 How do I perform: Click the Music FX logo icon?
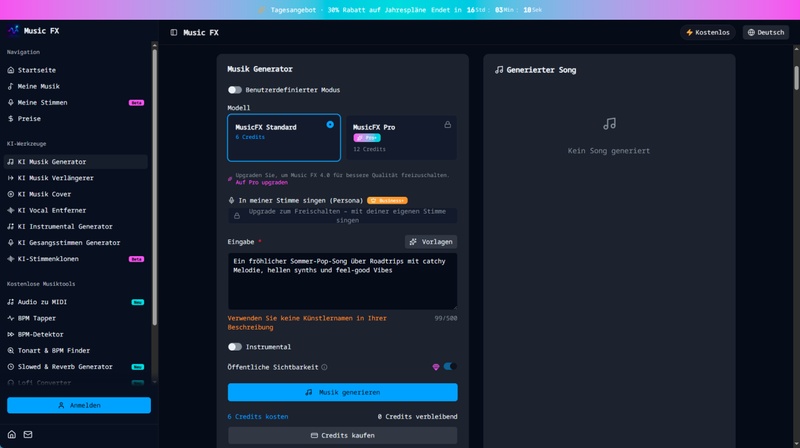pos(13,31)
